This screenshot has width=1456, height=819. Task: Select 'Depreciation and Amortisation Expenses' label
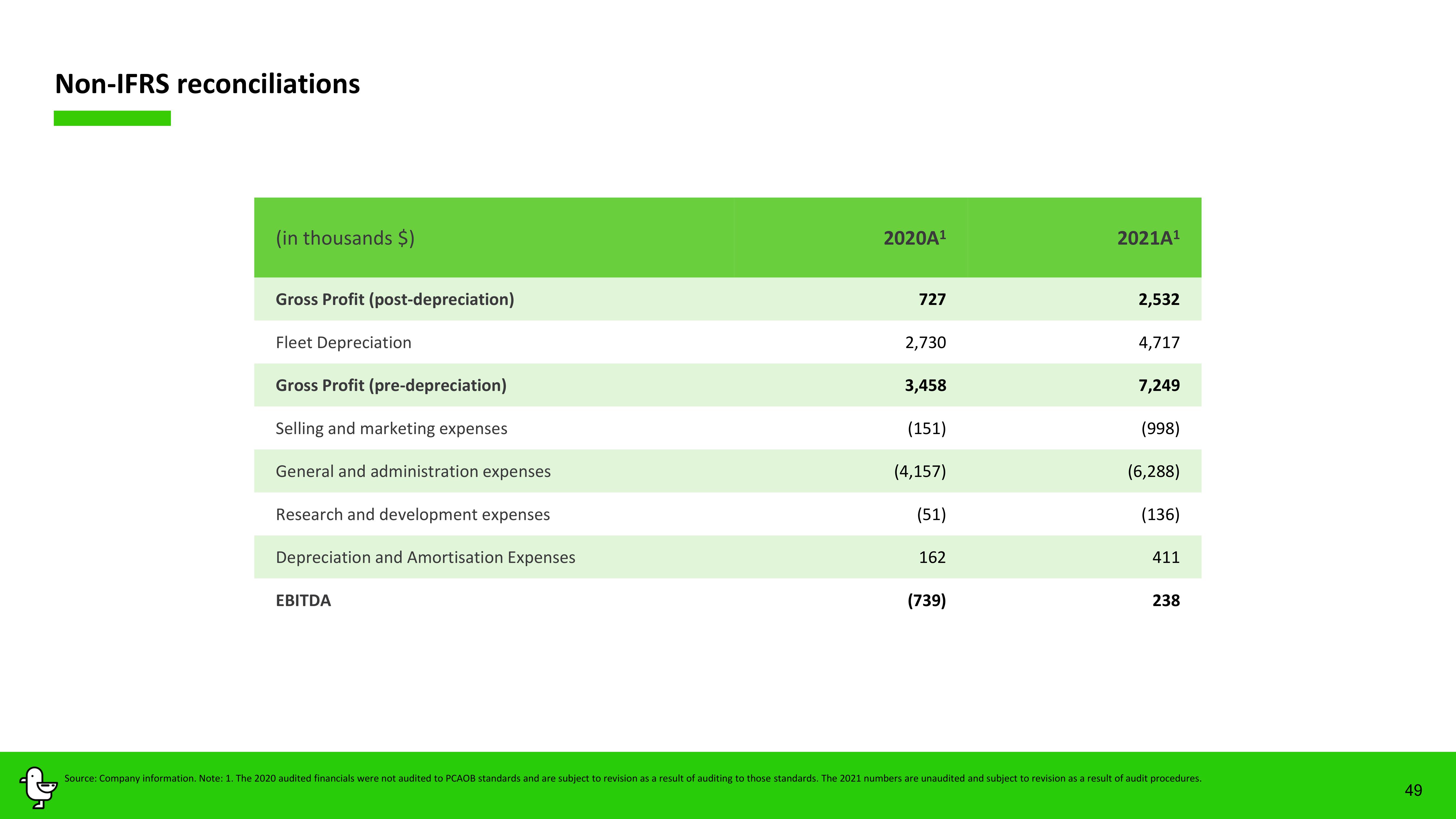pos(425,557)
